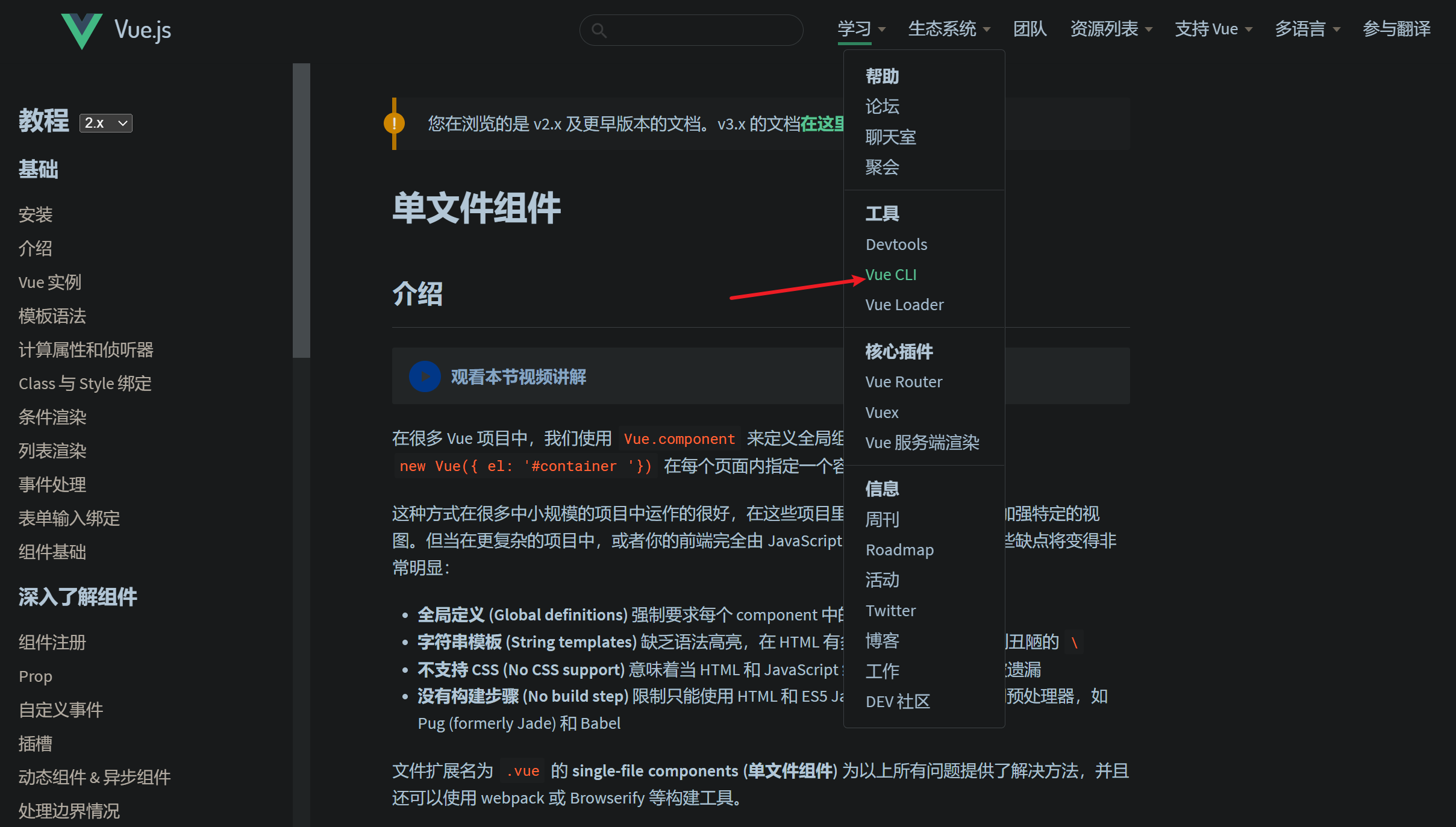Screen dimensions: 1456x827
Task: Expand the 学习 menu
Action: pyautogui.click(x=861, y=29)
